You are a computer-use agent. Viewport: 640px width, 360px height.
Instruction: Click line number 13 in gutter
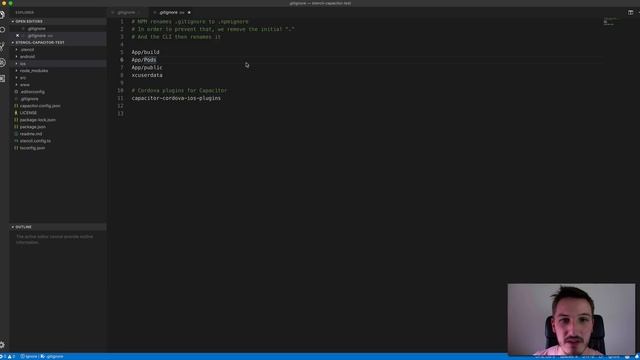[x=120, y=113]
